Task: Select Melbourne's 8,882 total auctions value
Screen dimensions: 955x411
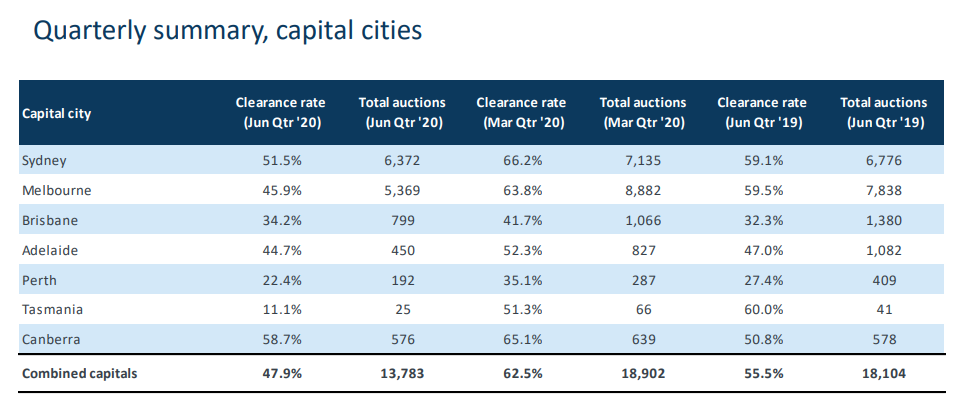Action: coord(645,191)
